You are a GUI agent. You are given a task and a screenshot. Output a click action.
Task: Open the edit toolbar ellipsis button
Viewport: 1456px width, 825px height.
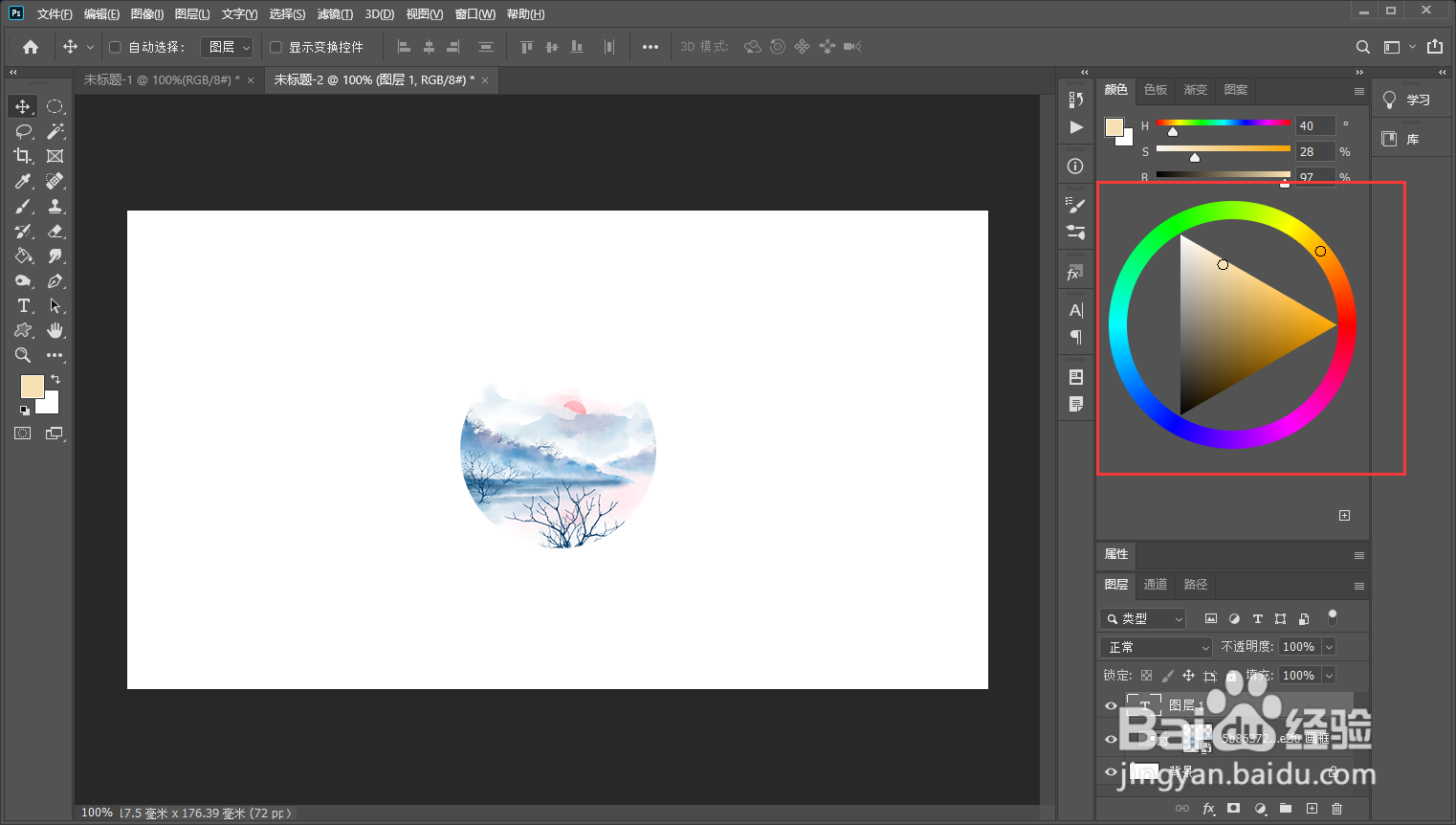55,355
